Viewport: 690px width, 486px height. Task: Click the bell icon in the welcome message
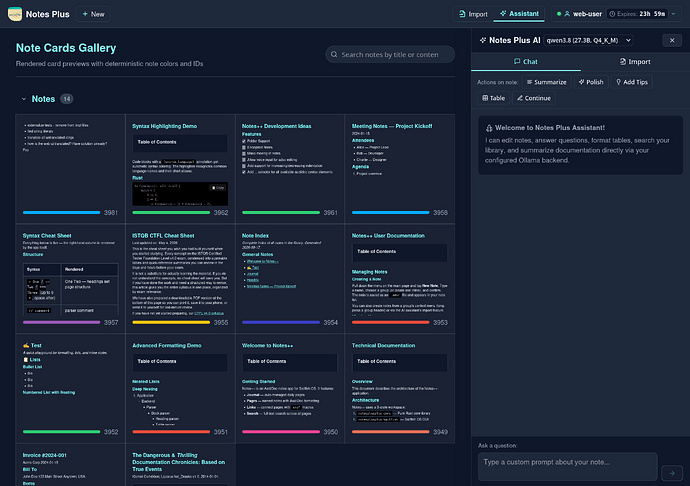click(489, 128)
